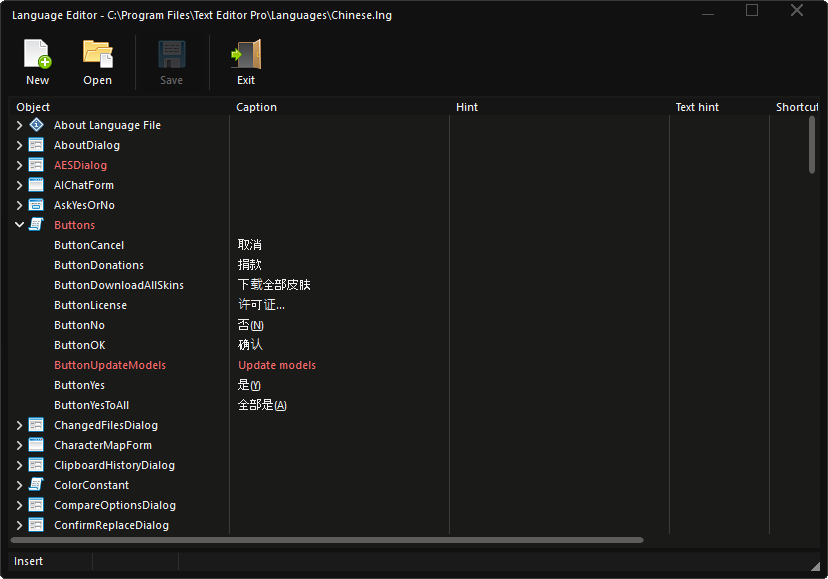Click the ConfirmReplaceDialog form icon
Screen dimensions: 828x579
click(x=36, y=525)
